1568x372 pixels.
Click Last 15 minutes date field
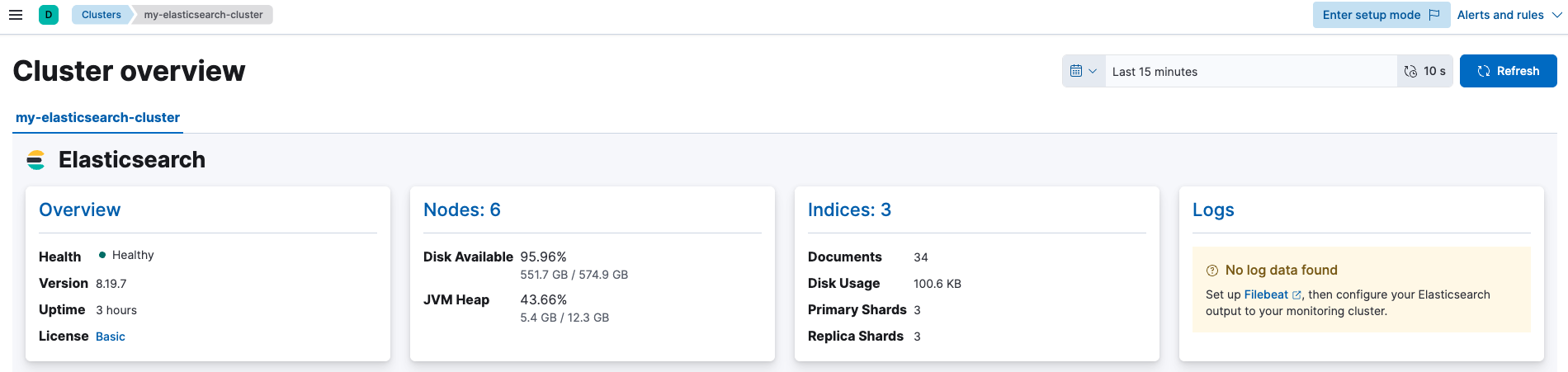point(1251,71)
